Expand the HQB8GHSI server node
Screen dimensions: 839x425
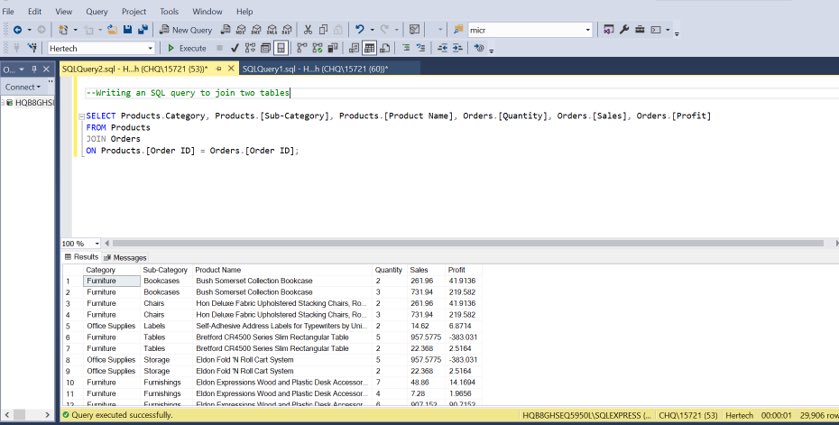point(3,102)
